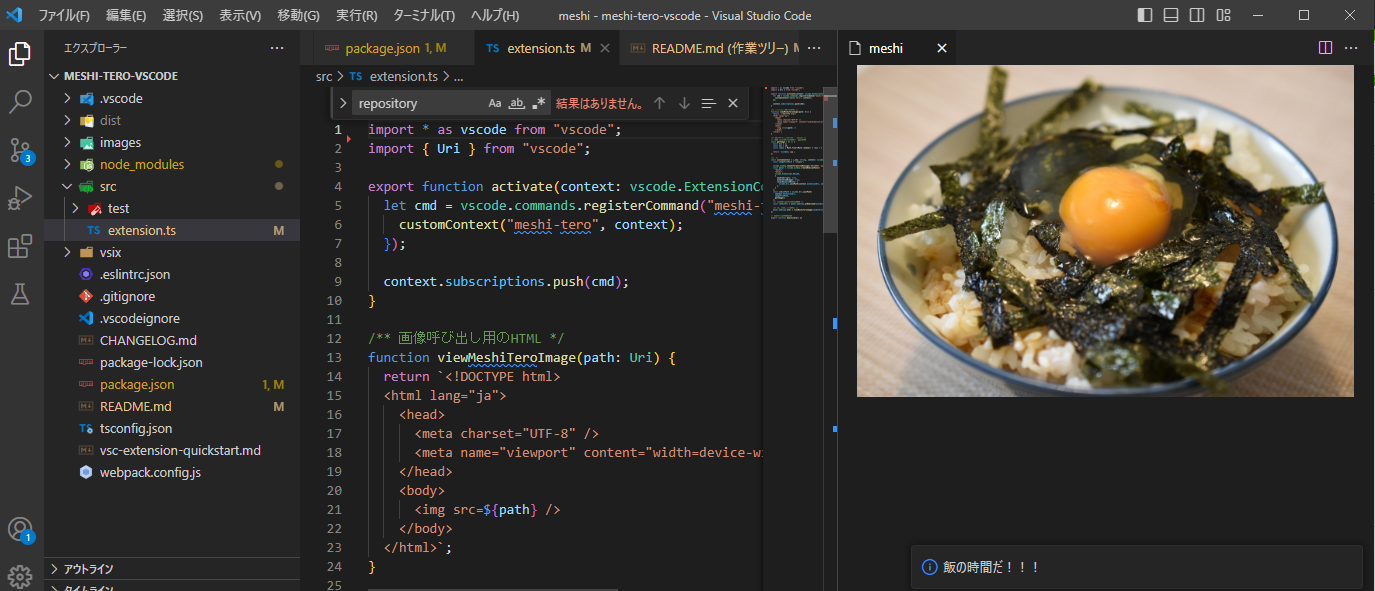The width and height of the screenshot is (1375, 591).
Task: Open the Accounts icon in activity bar
Action: [x=20, y=530]
